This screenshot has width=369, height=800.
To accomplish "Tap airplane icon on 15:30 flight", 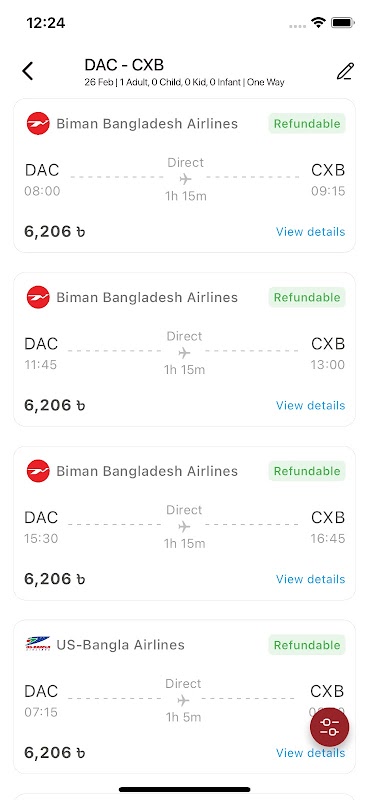I will (184, 527).
